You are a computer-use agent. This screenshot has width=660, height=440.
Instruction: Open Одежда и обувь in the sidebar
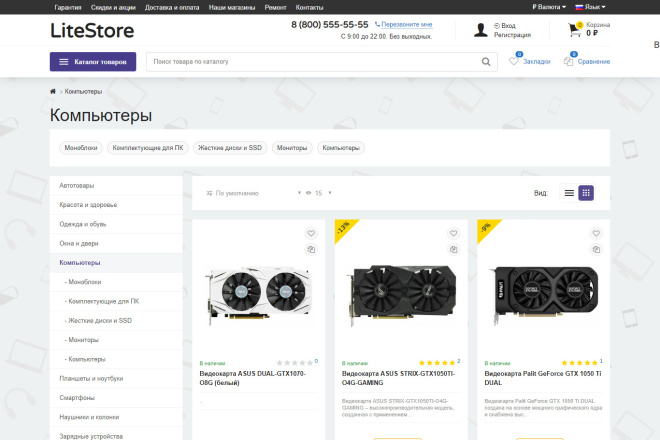point(116,224)
